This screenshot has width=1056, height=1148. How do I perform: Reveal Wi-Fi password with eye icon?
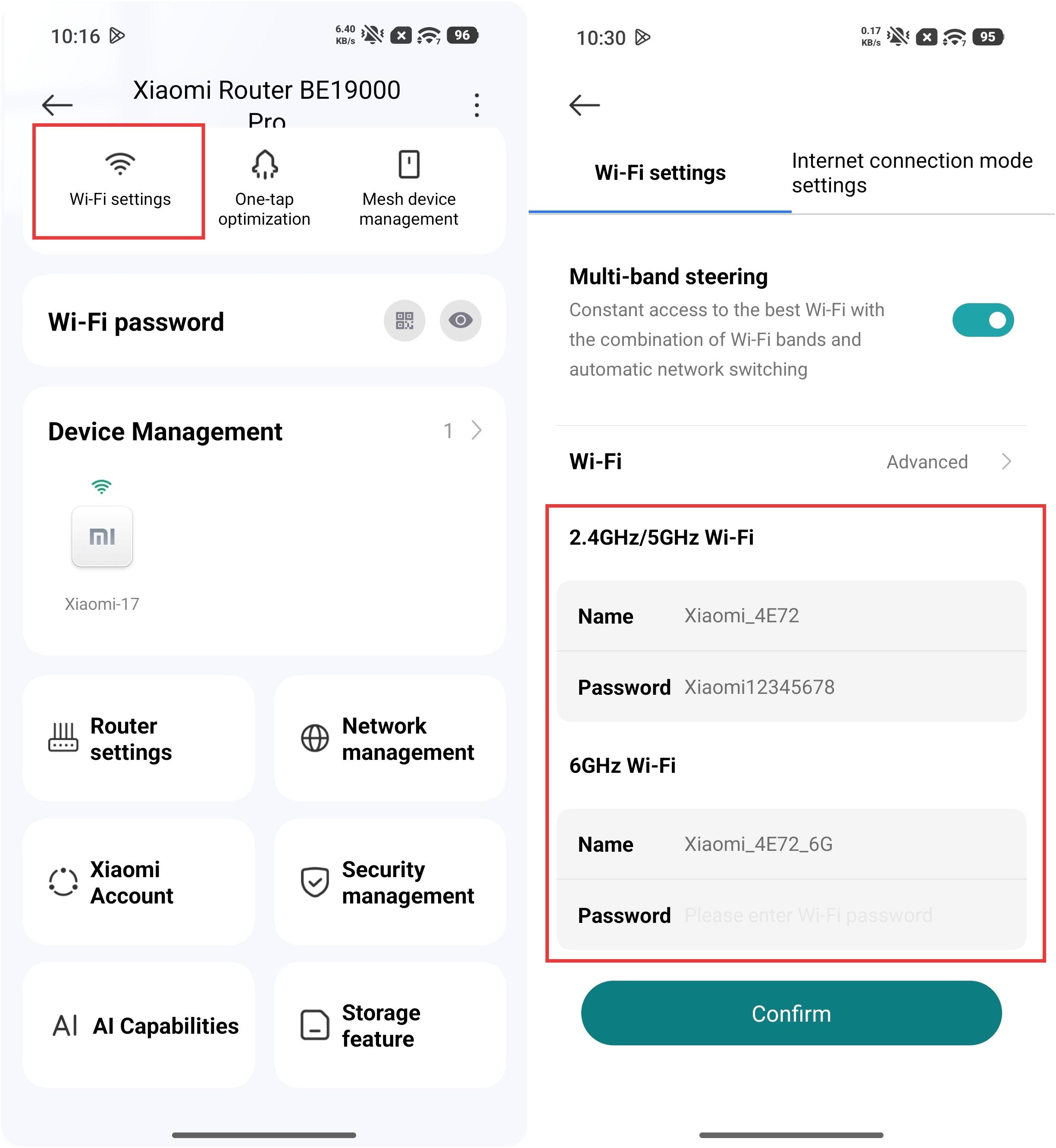460,320
